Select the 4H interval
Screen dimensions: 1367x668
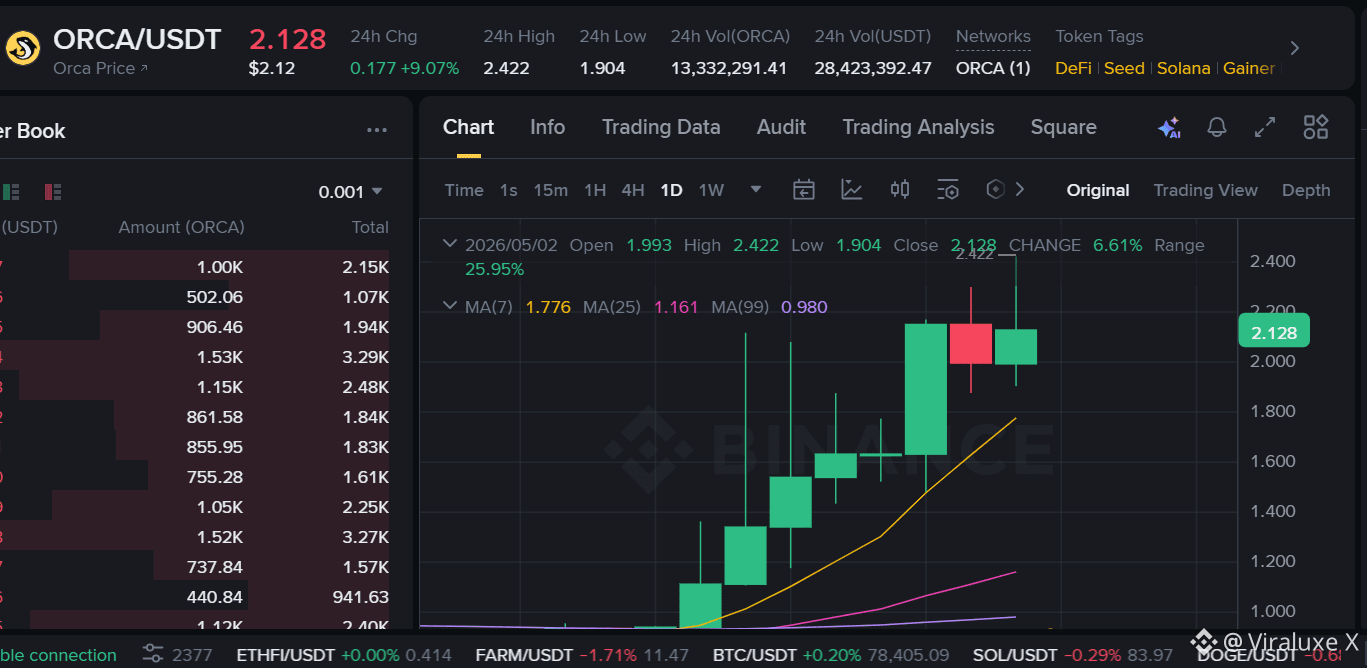633,190
